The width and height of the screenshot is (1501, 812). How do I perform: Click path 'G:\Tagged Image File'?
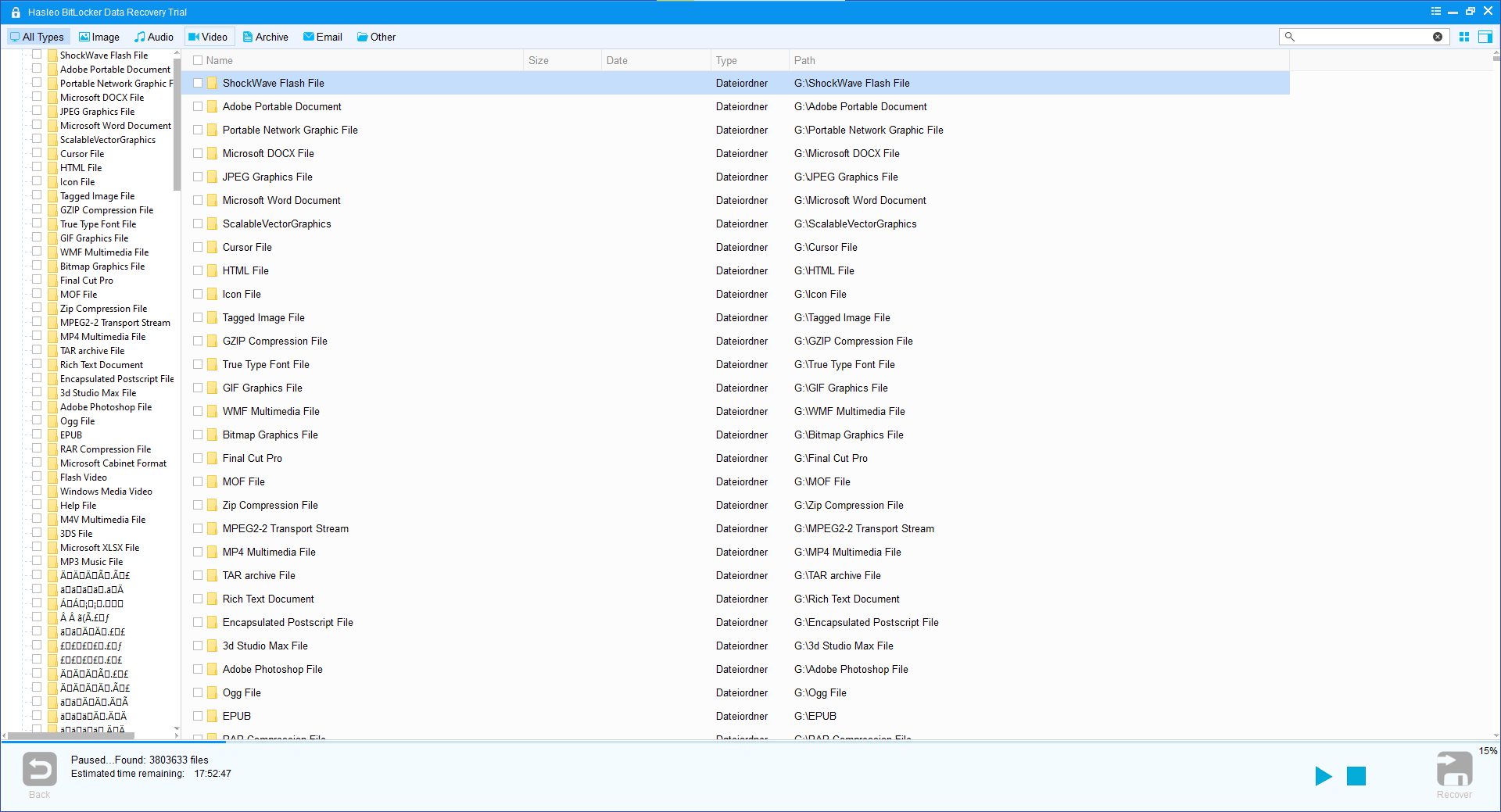point(842,317)
